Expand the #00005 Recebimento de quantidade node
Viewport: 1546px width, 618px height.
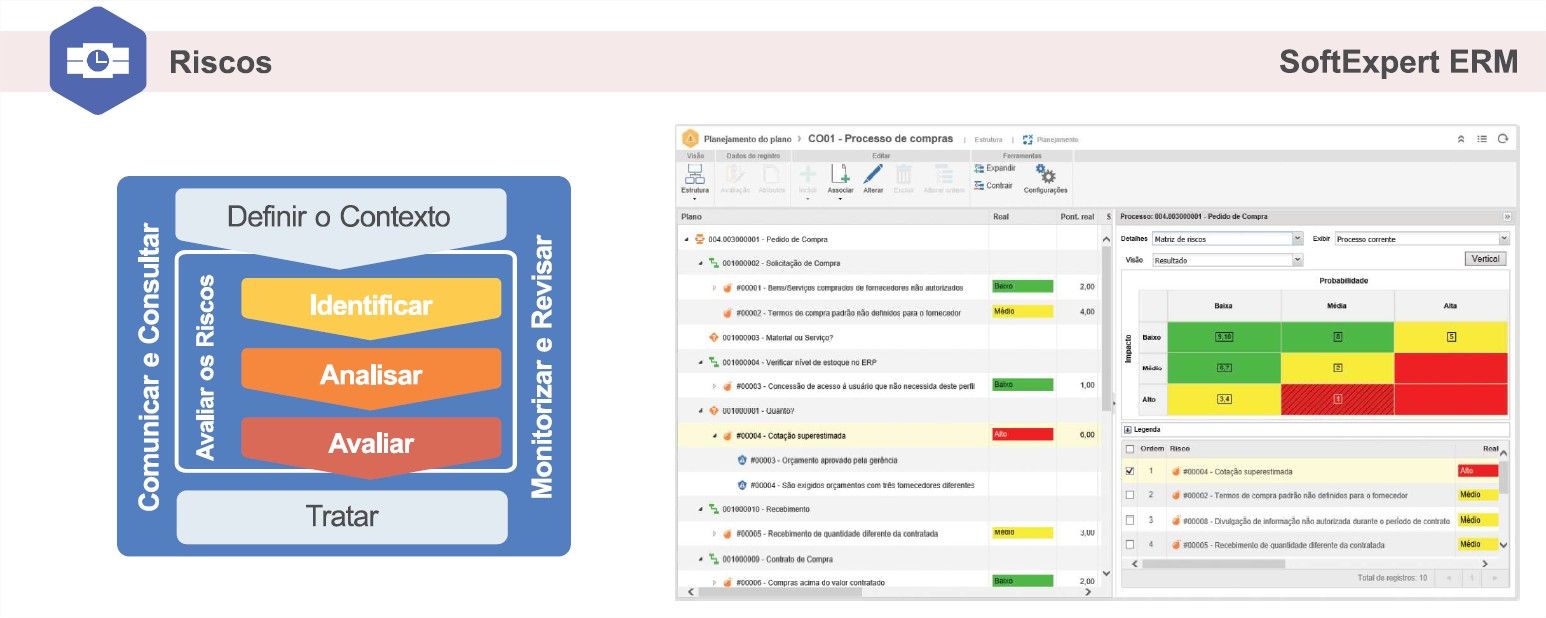point(714,534)
